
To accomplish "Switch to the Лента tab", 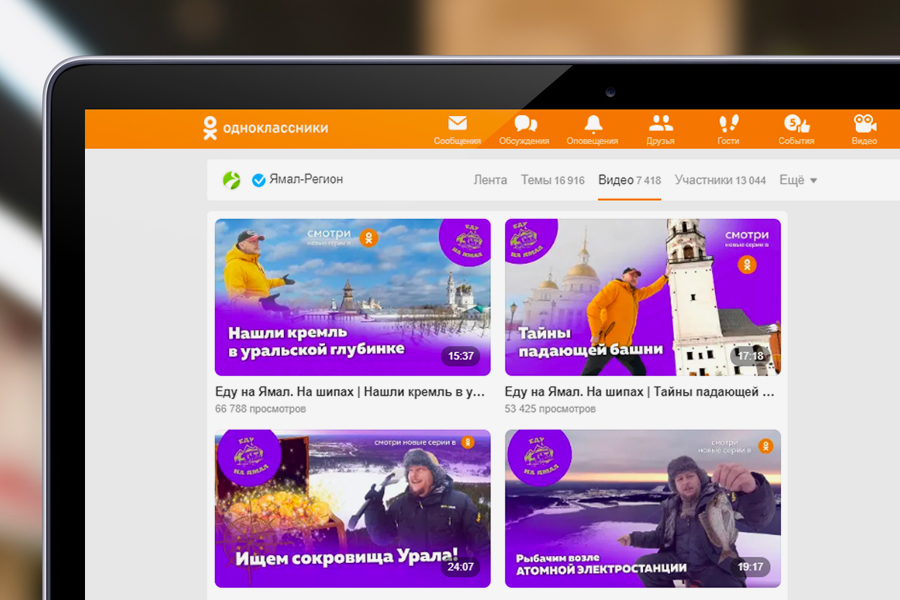I will point(490,180).
